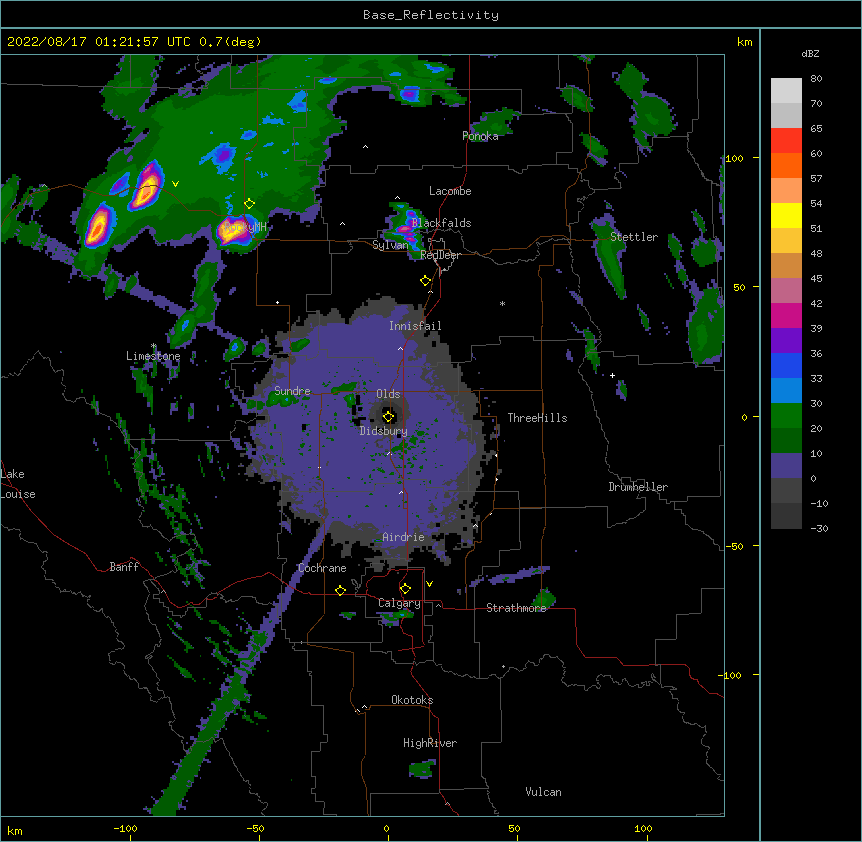Click the 45 value on the dBZ legend
Image resolution: width=862 pixels, height=842 pixels.
coord(816,278)
